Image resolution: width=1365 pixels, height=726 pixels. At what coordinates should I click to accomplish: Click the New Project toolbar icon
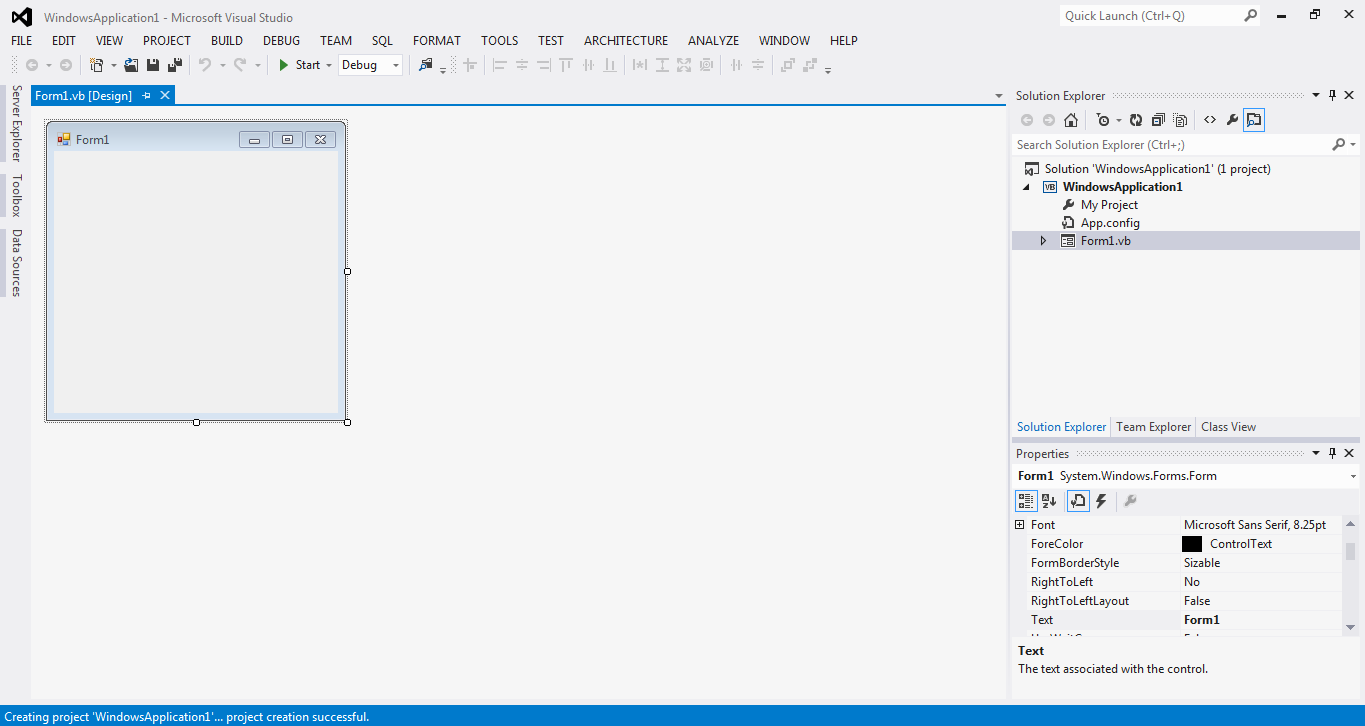[96, 65]
